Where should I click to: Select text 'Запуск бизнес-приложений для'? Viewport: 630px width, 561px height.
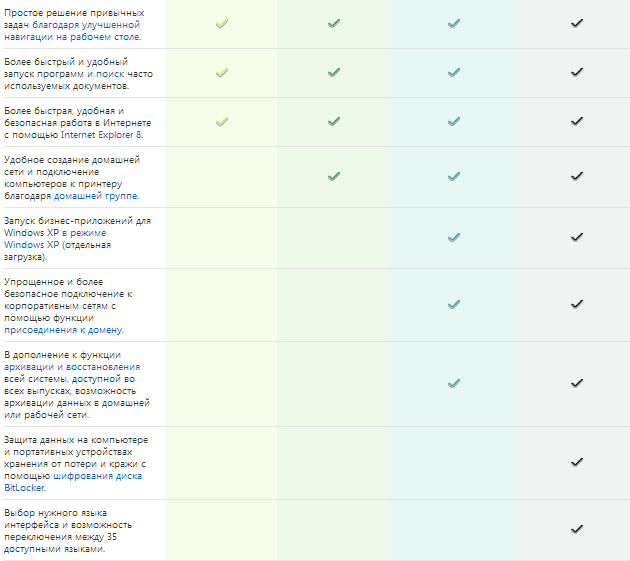click(x=78, y=221)
